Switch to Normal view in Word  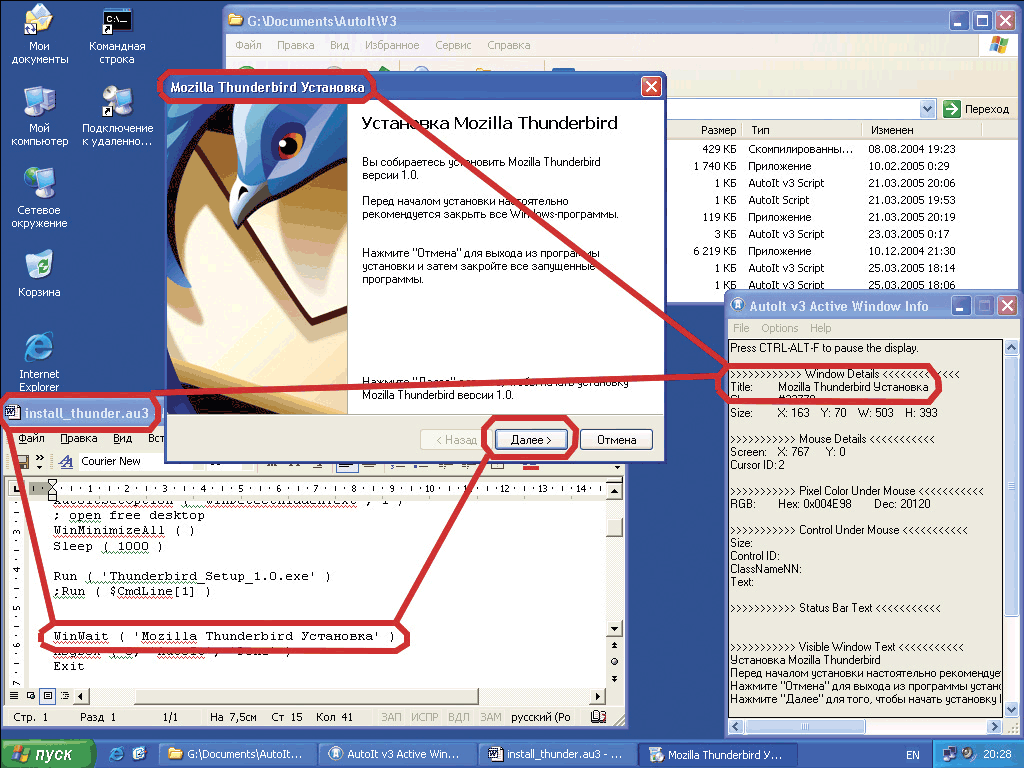tap(14, 696)
